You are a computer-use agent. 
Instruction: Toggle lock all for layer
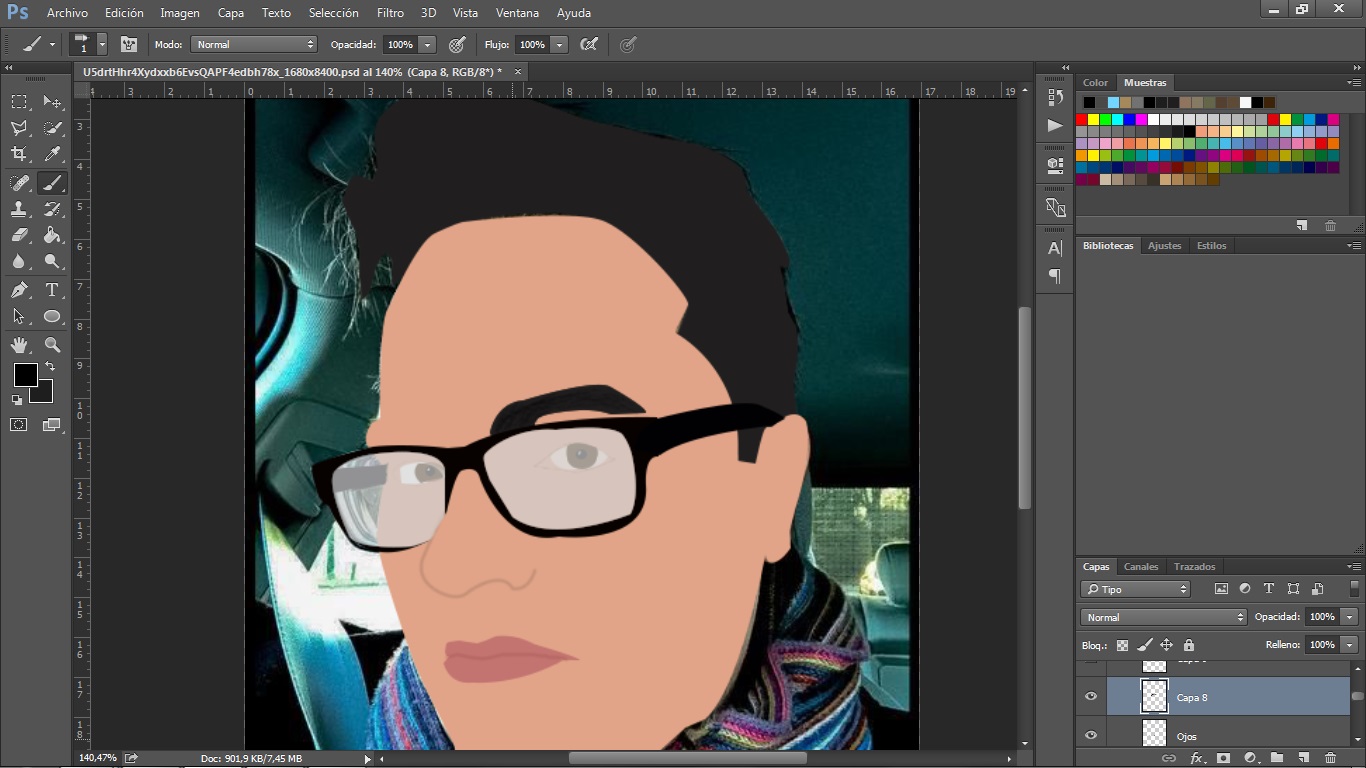click(x=1189, y=645)
